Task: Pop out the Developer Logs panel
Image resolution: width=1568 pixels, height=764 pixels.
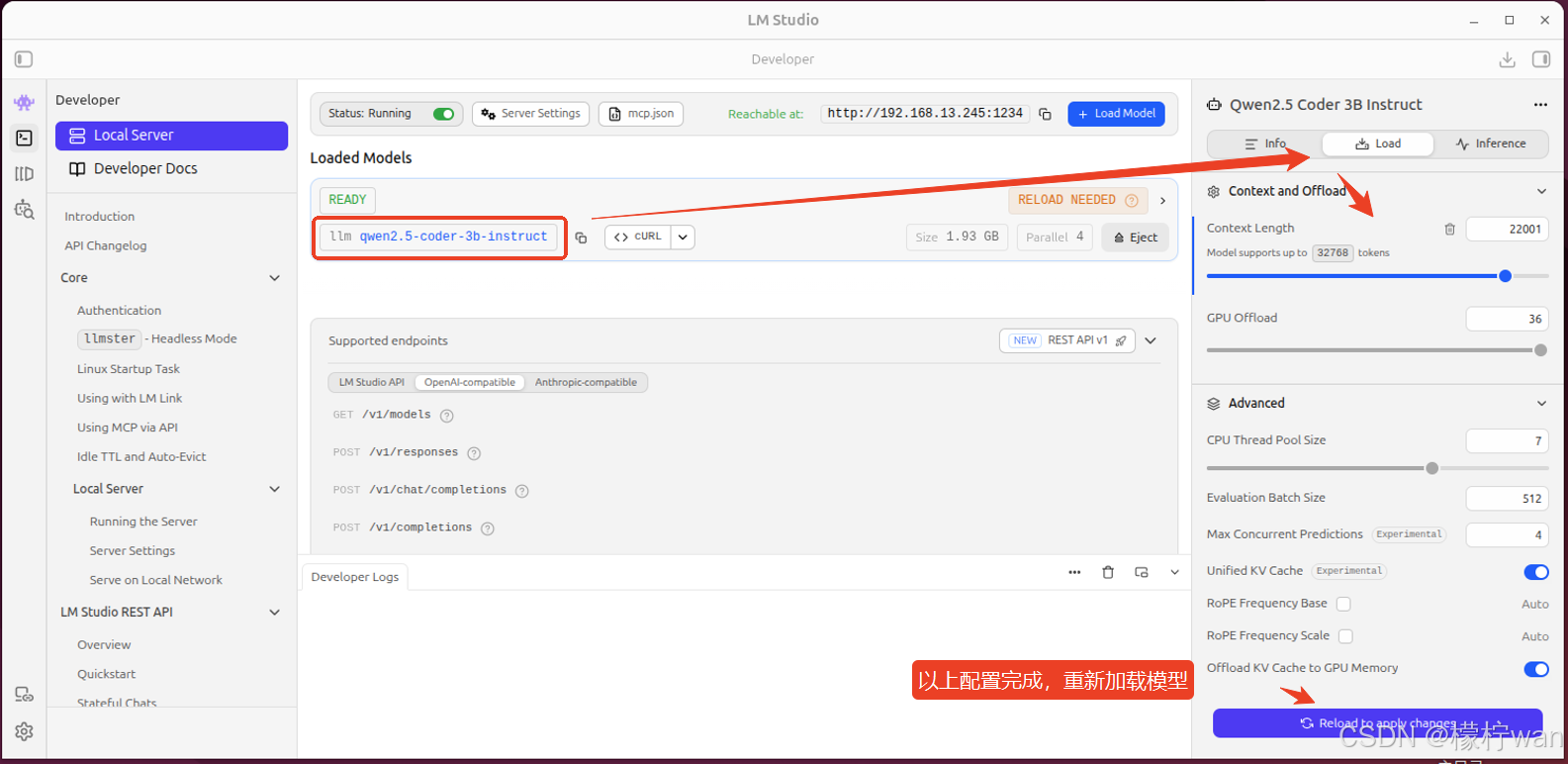Action: [1142, 572]
